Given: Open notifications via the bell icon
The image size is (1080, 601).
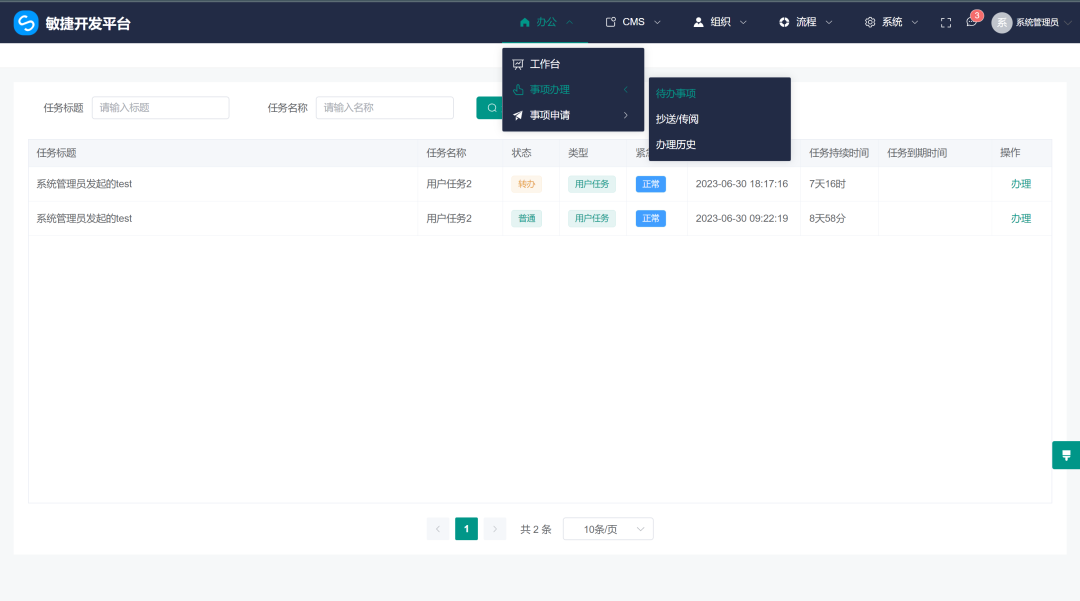Looking at the screenshot, I should click(x=971, y=21).
